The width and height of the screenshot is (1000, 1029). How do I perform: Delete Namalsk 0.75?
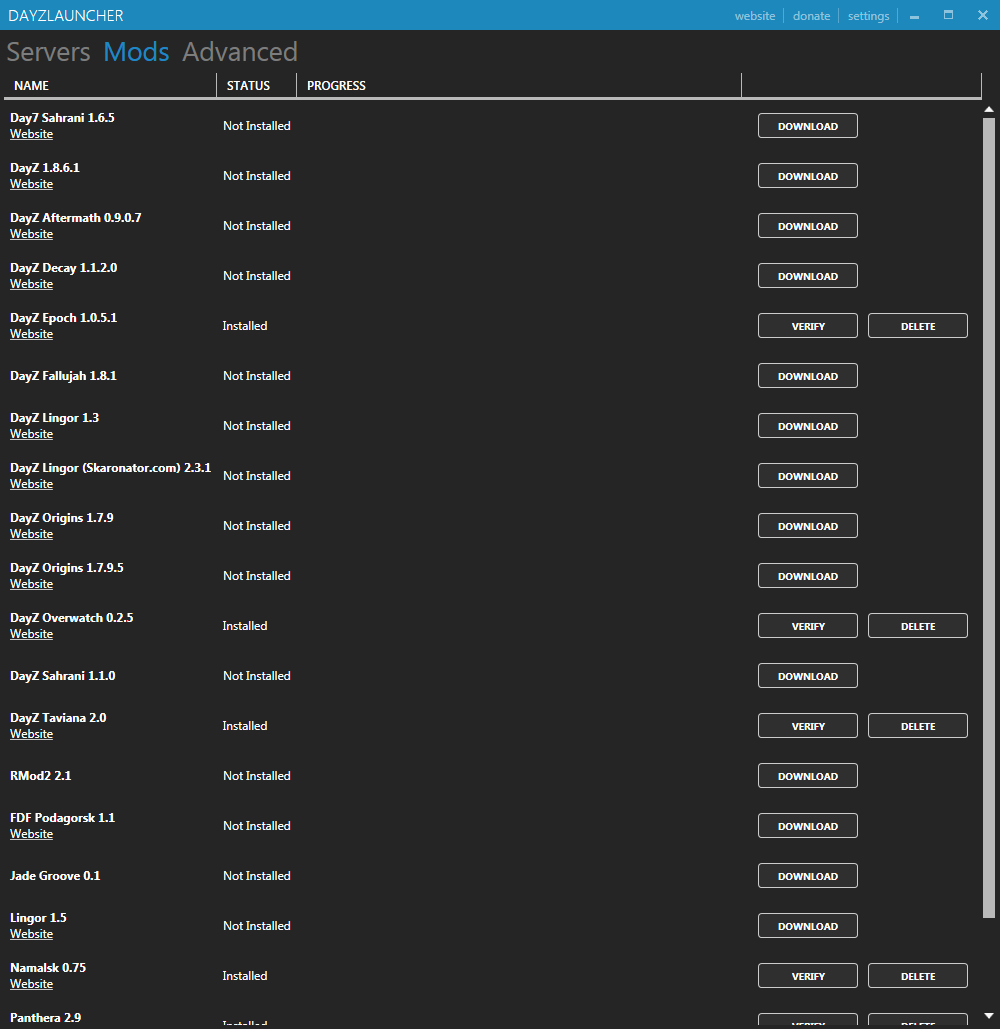click(x=918, y=976)
